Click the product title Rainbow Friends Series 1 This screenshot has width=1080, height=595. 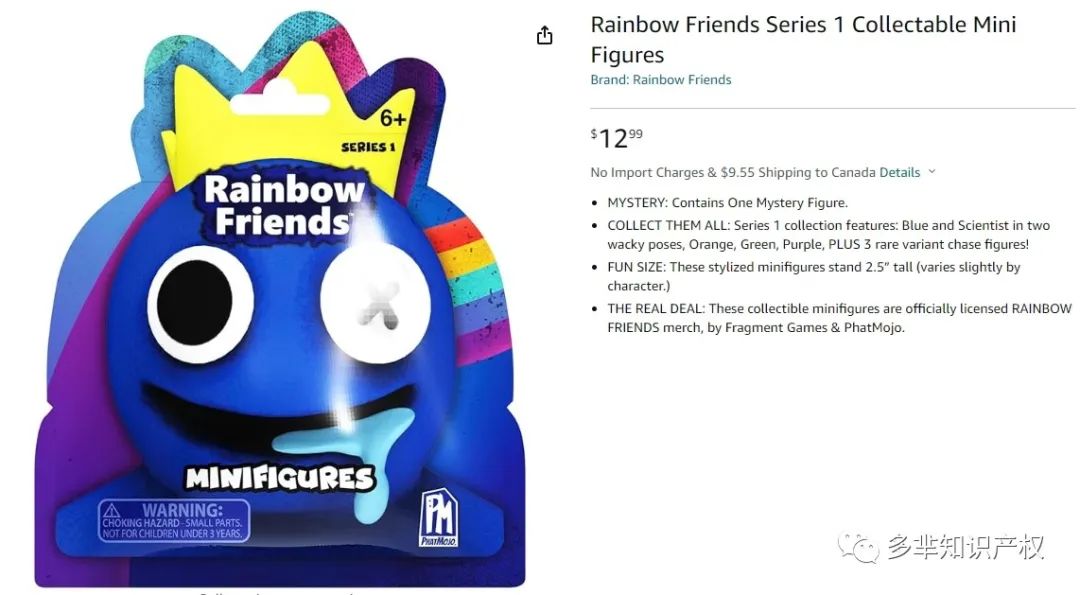[803, 39]
